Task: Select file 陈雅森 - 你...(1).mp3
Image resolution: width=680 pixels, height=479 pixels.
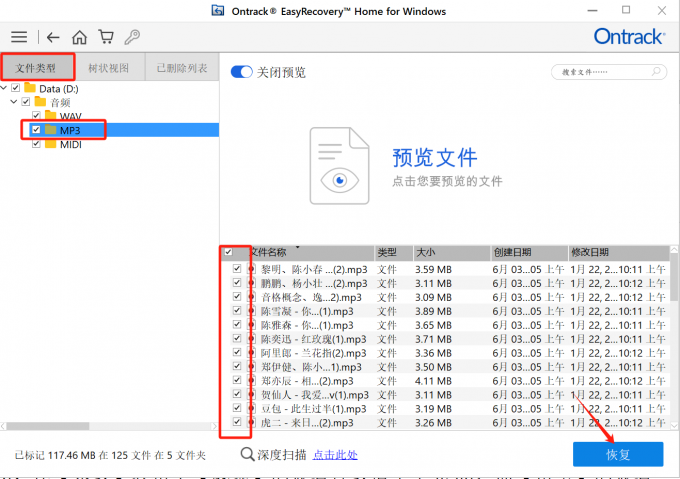Action: tap(307, 325)
